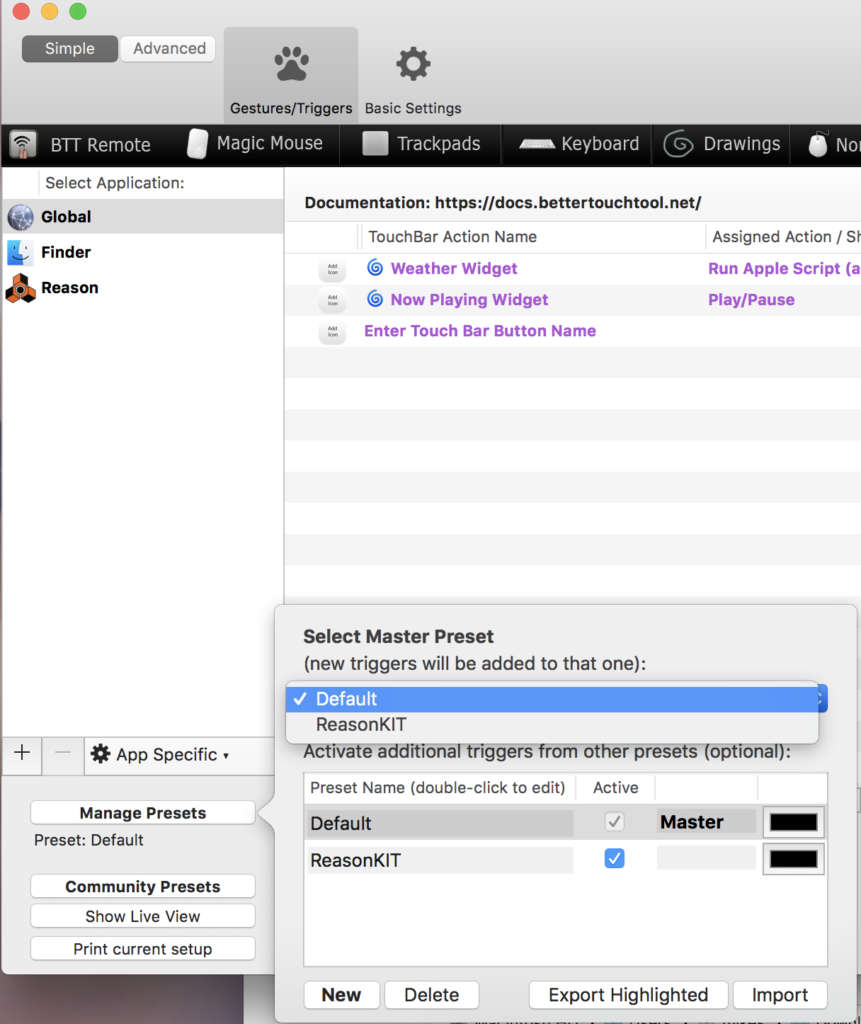Viewport: 861px width, 1024px height.
Task: Toggle Active checkbox for ReasonKIT preset
Action: point(614,859)
